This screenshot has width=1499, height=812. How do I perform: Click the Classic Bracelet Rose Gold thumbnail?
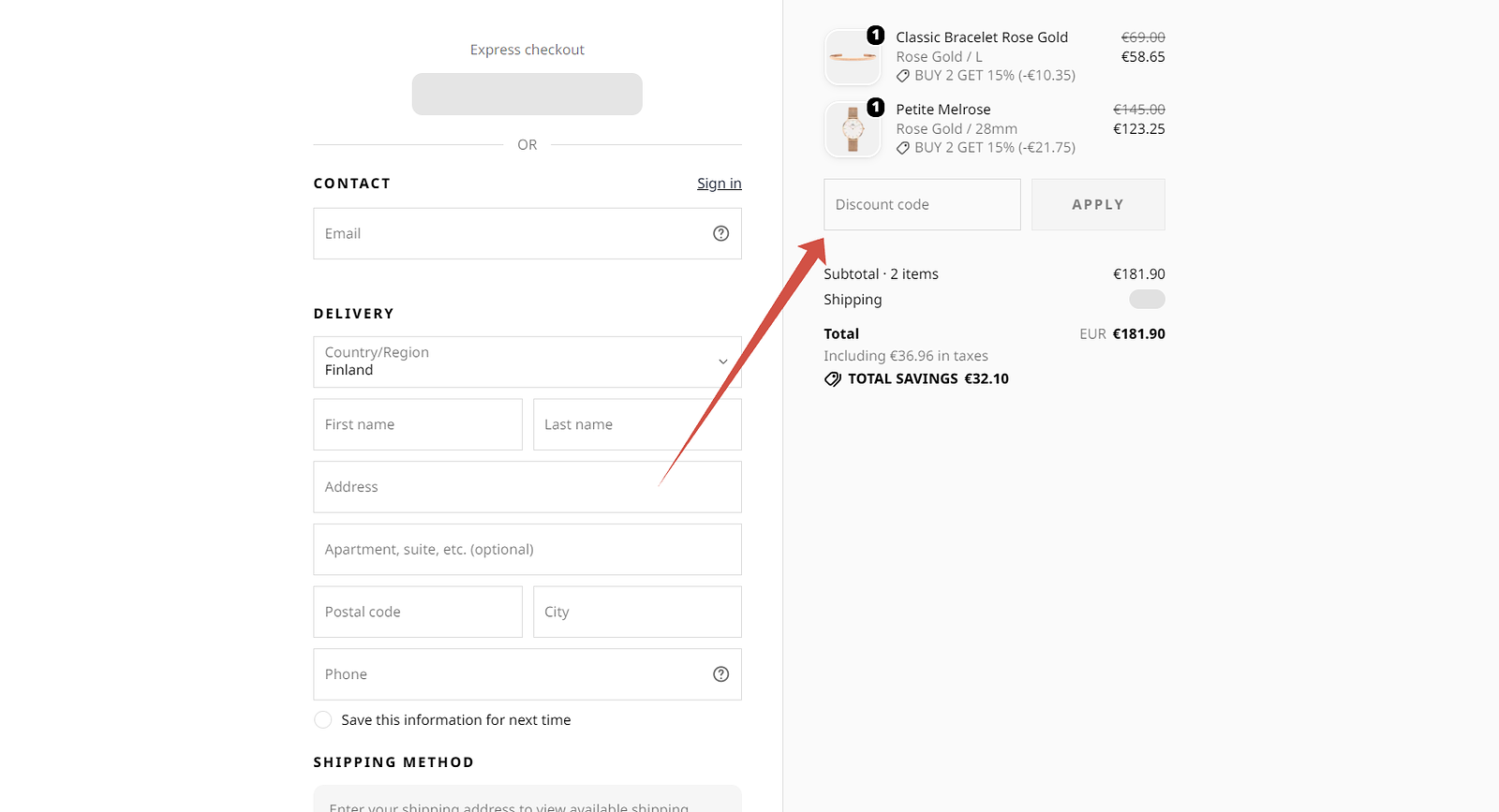coord(853,57)
